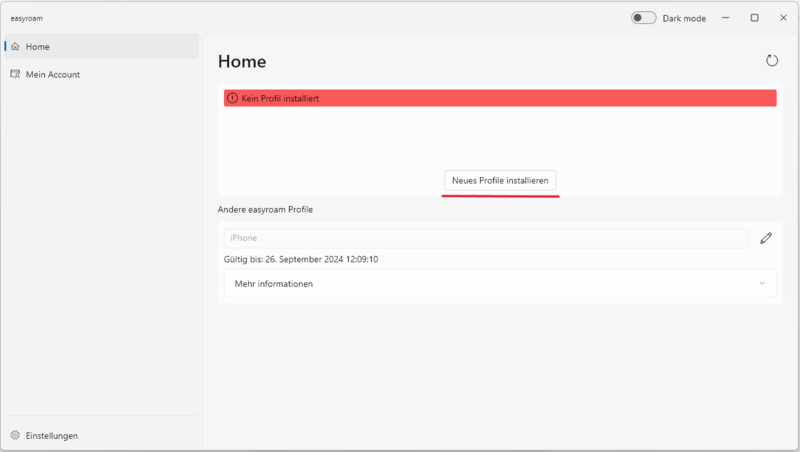Open Einstellungen from the sidebar bottom
The width and height of the screenshot is (800, 452).
coord(52,435)
